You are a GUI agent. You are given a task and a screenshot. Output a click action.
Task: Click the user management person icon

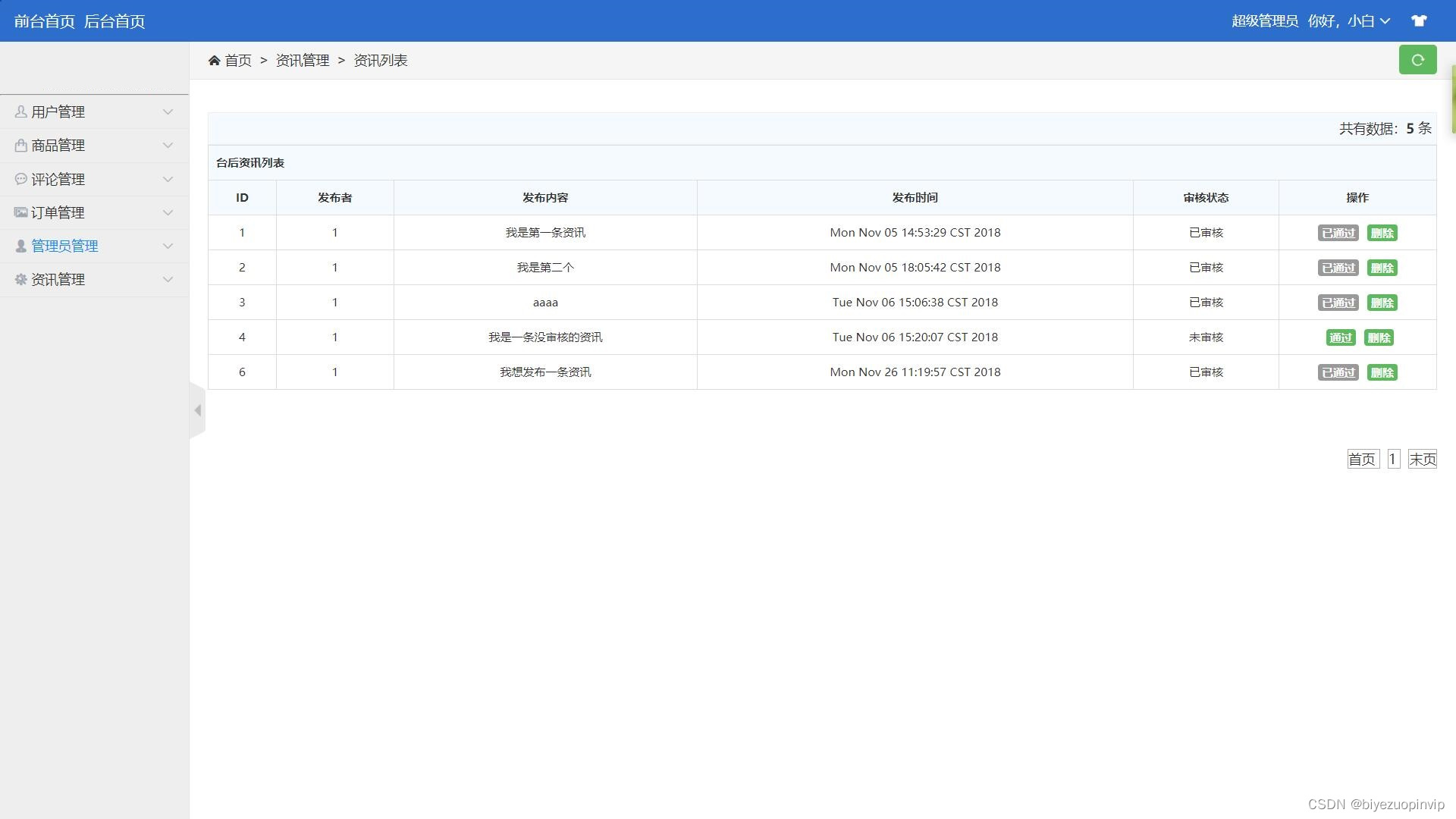(x=20, y=112)
